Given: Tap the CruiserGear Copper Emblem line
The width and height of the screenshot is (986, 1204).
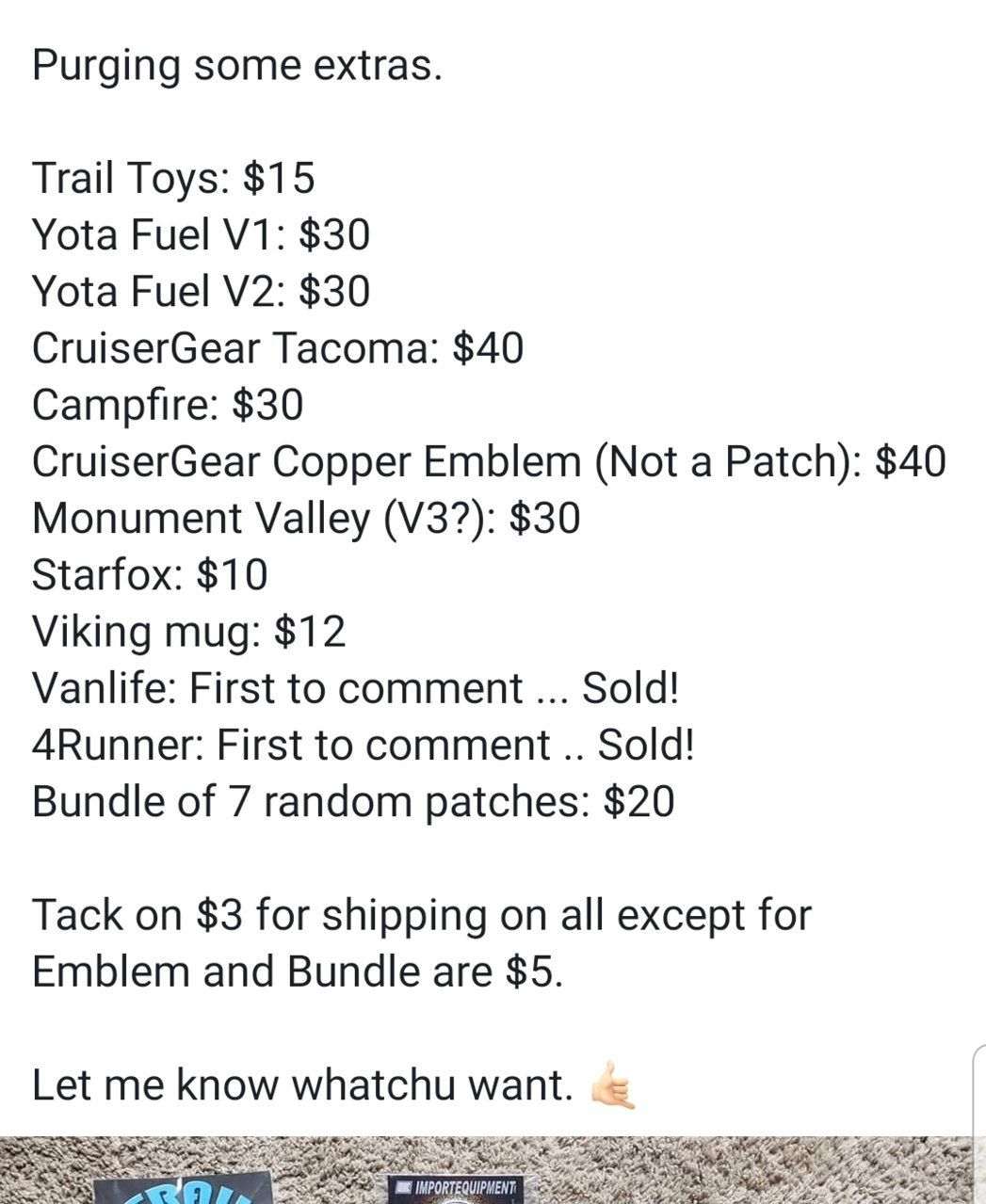Looking at the screenshot, I should (489, 462).
